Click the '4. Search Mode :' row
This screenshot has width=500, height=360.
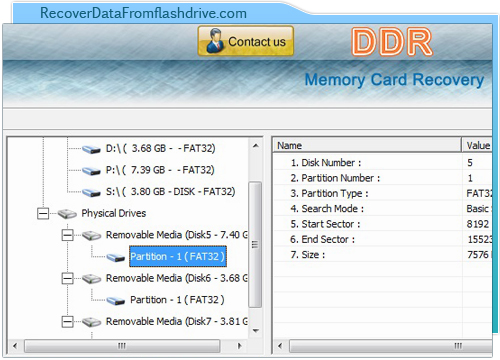coord(383,209)
